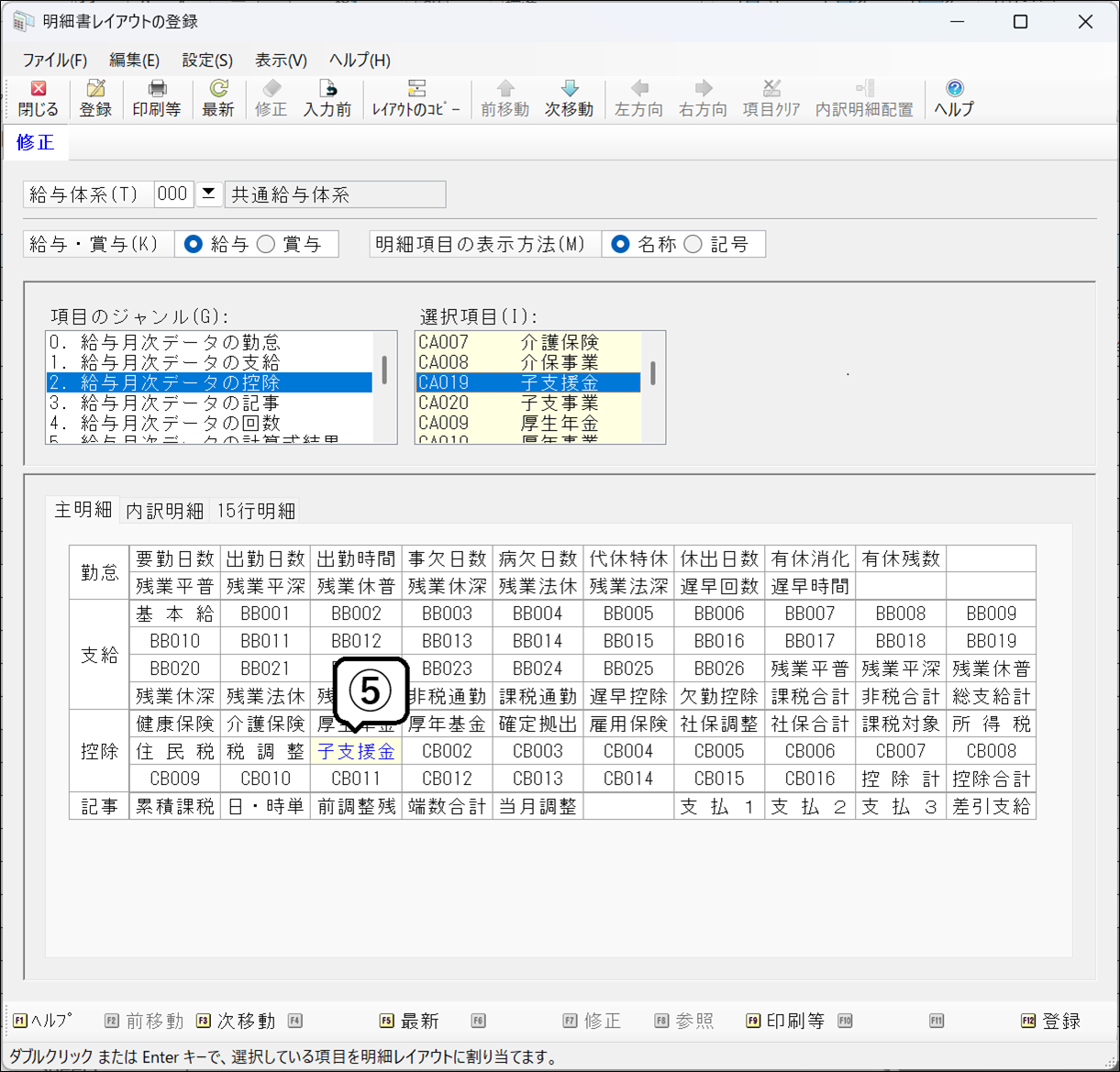Switch to the 内訳明細 tab
This screenshot has height=1072, width=1120.
tap(165, 511)
